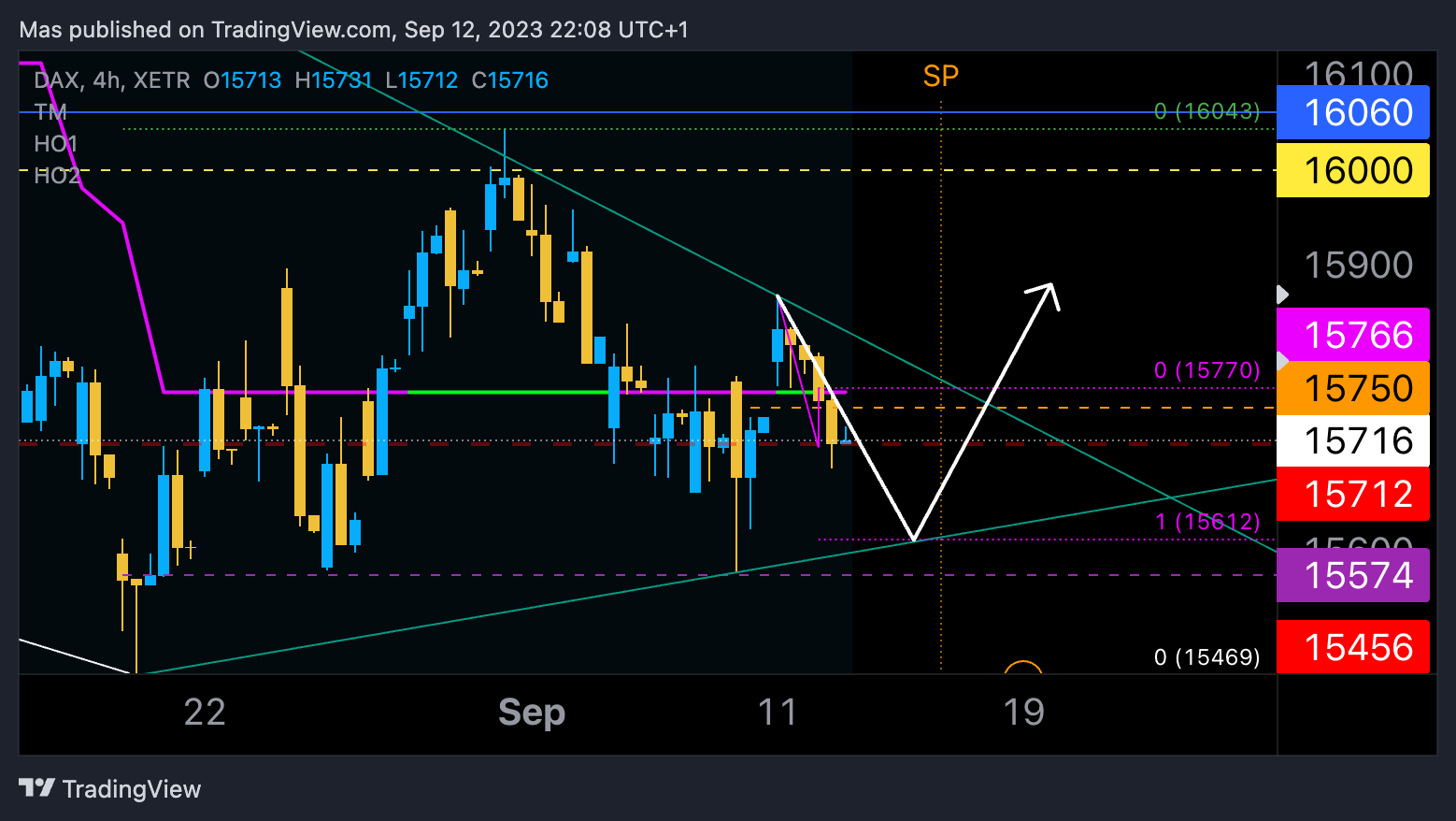The height and width of the screenshot is (821, 1456).
Task: Click the low value L15712 in the legend
Action: click(421, 80)
